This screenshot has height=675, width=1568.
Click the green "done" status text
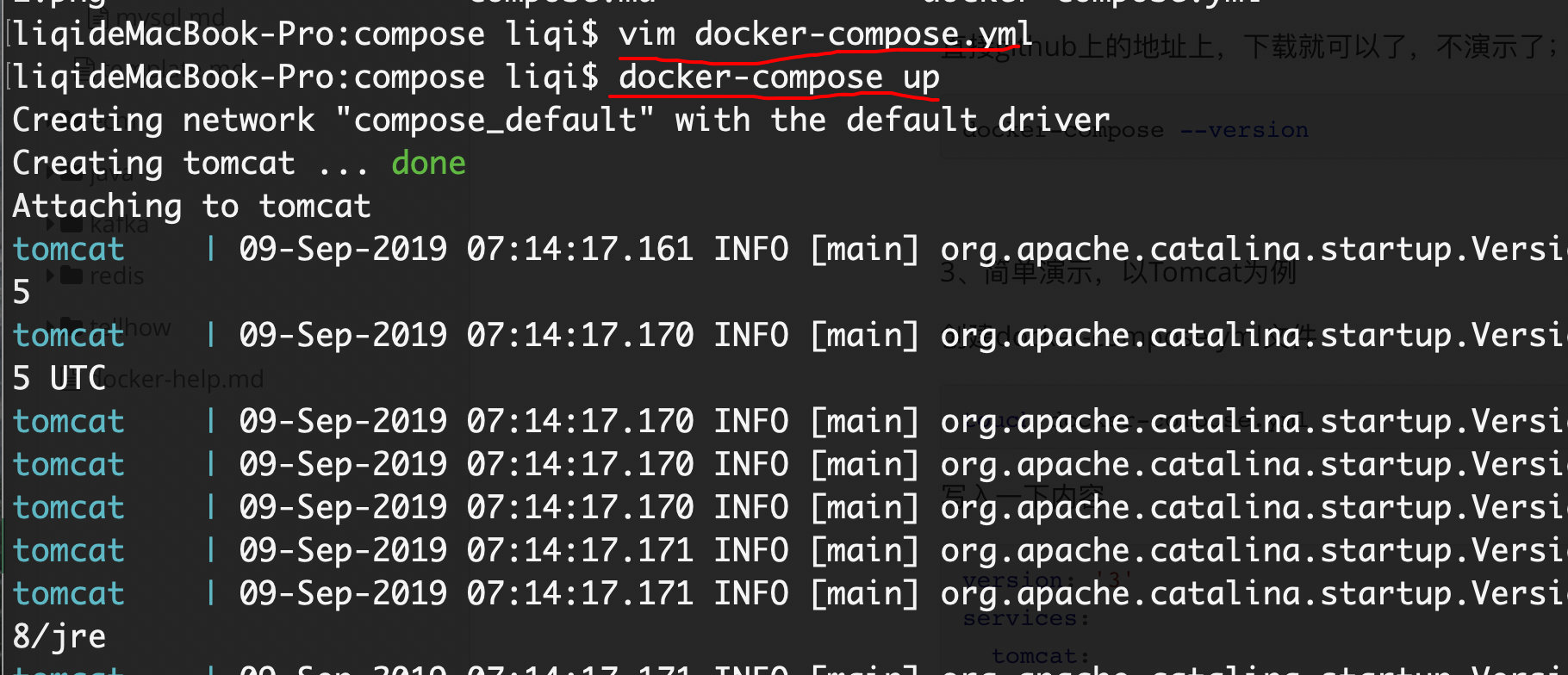pos(428,163)
